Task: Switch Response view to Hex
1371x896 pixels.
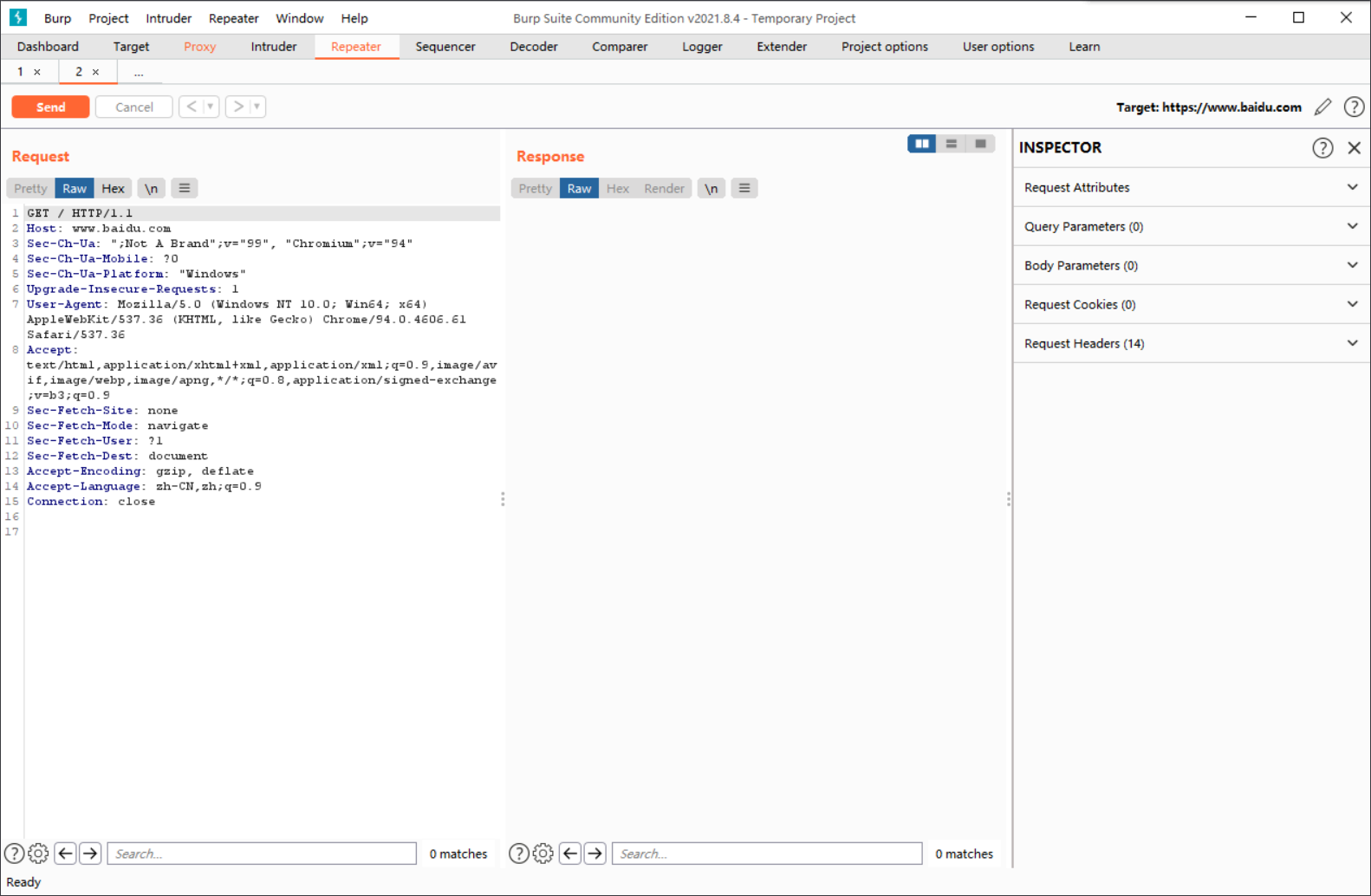Action: [x=618, y=188]
